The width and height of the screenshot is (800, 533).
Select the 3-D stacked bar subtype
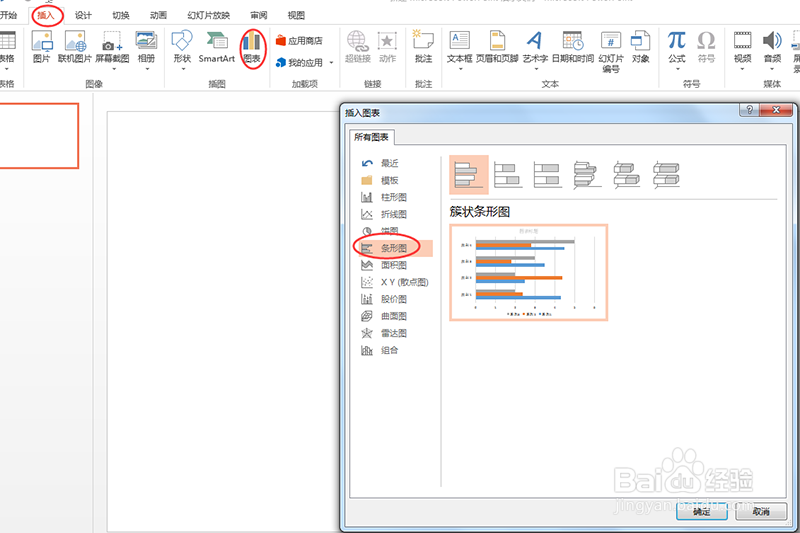point(627,175)
